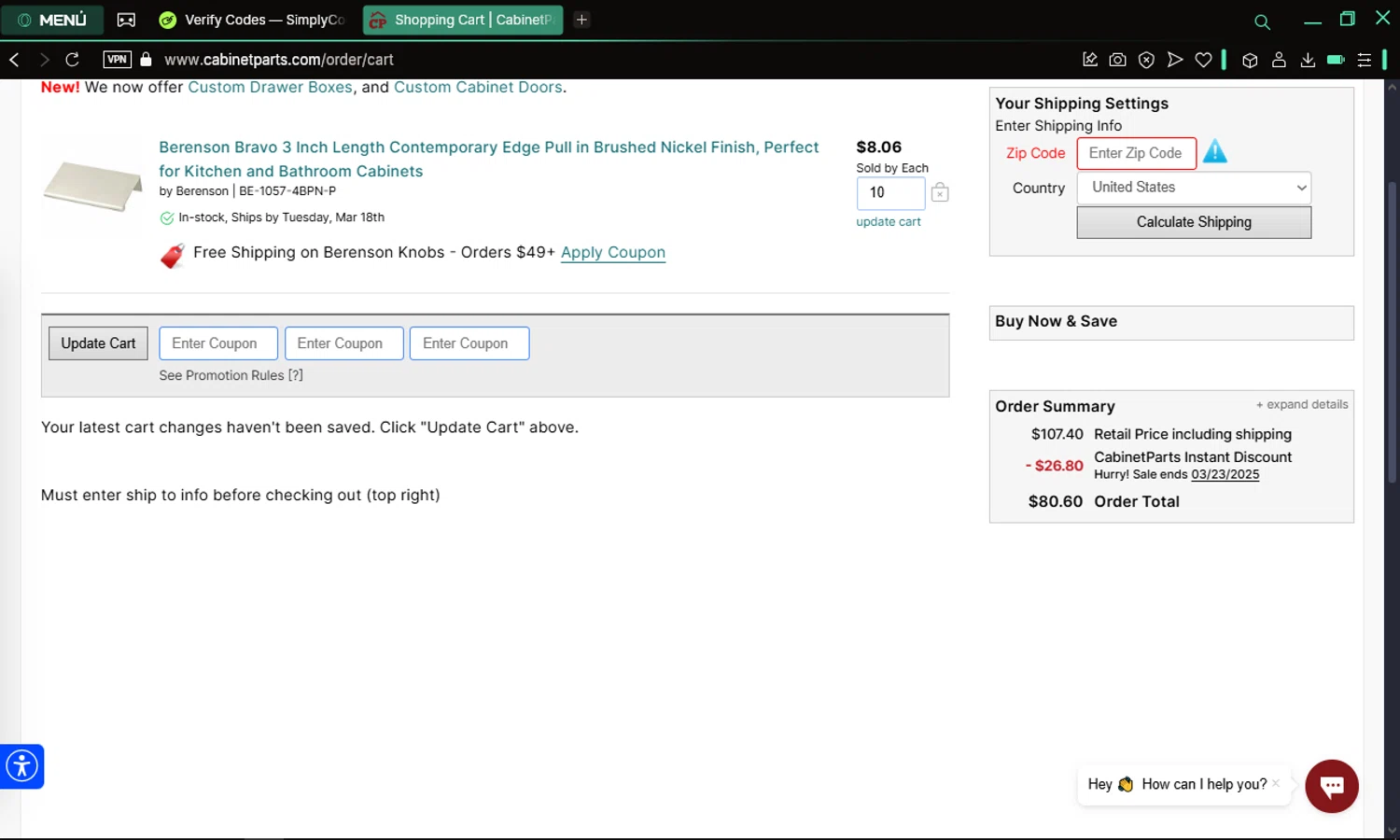Open the Opera Menu button

[x=52, y=20]
